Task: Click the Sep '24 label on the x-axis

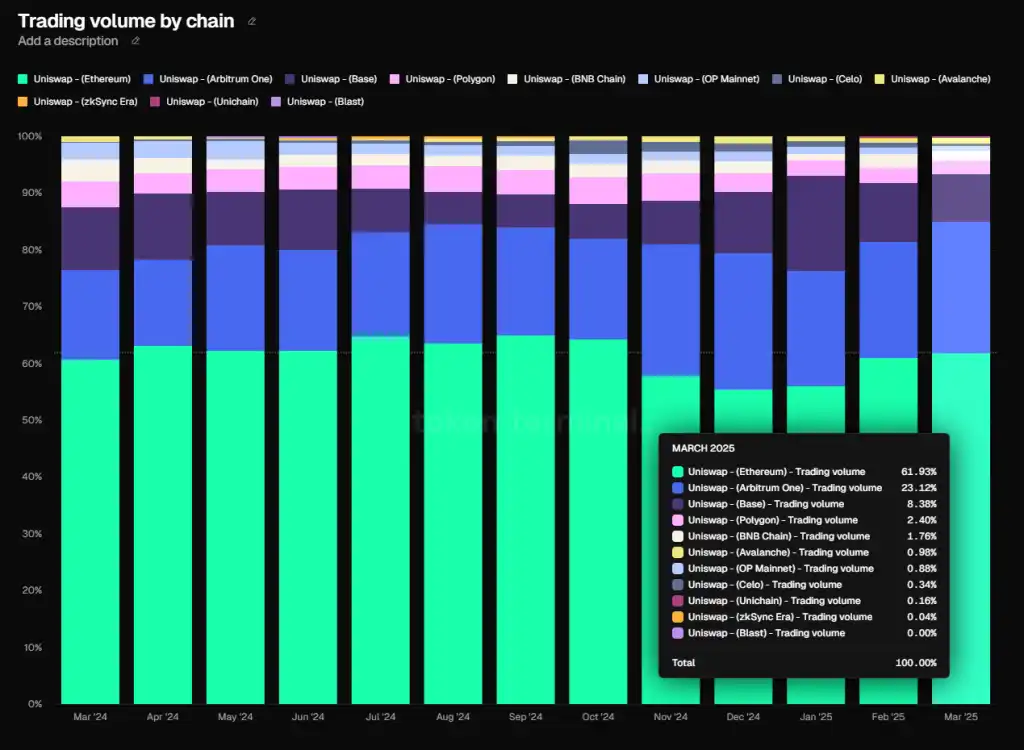Action: coord(526,717)
